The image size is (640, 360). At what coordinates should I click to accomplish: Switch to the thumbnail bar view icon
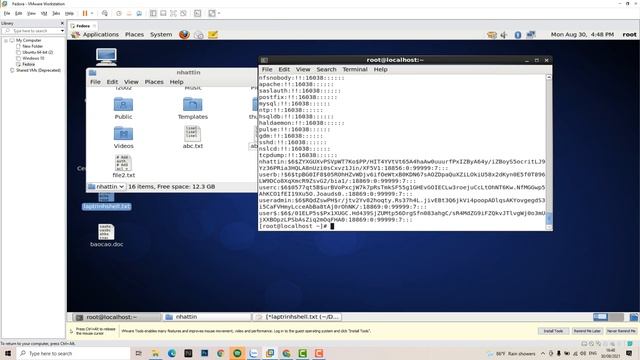[163, 13]
